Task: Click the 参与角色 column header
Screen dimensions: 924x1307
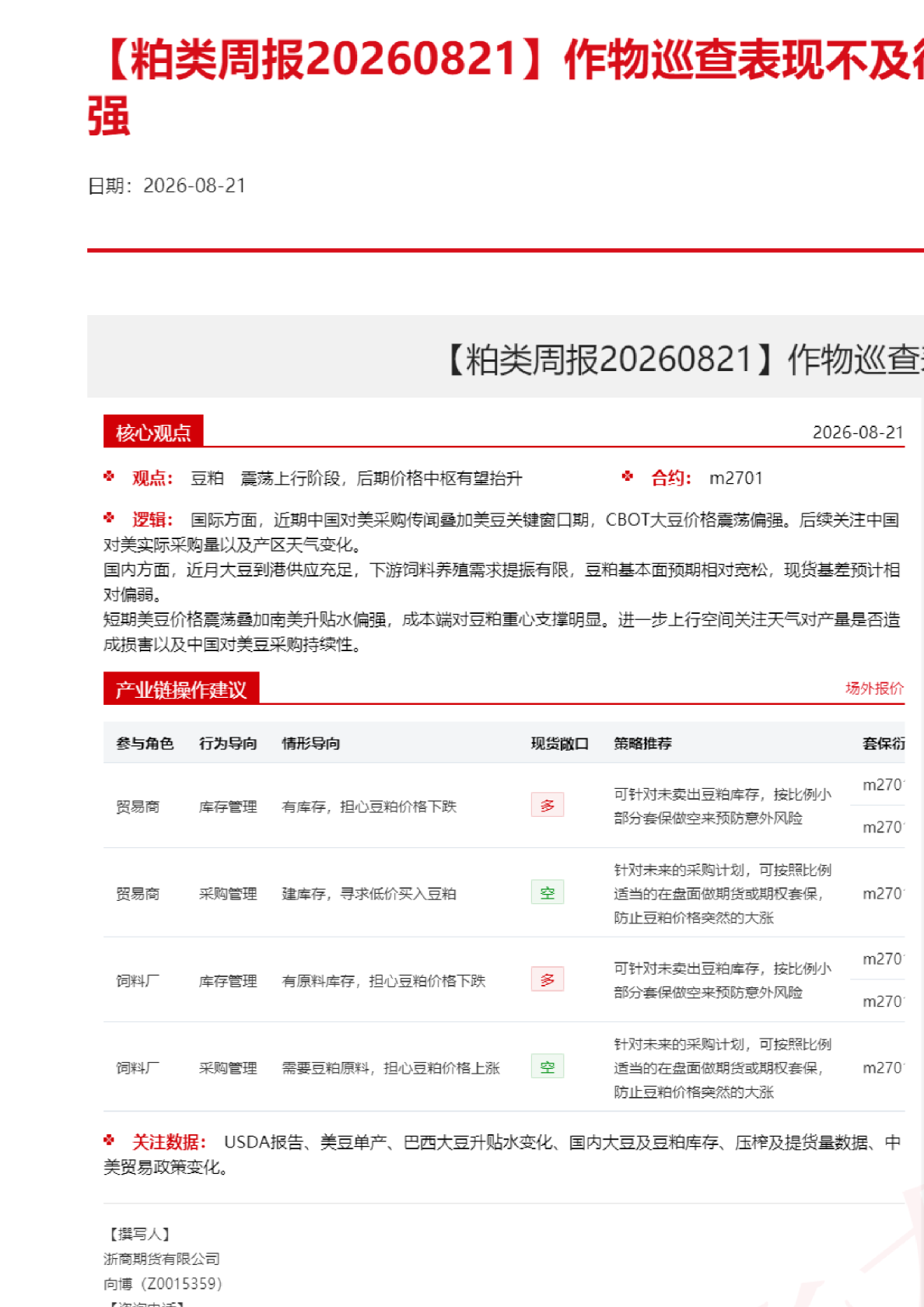Action: (145, 744)
